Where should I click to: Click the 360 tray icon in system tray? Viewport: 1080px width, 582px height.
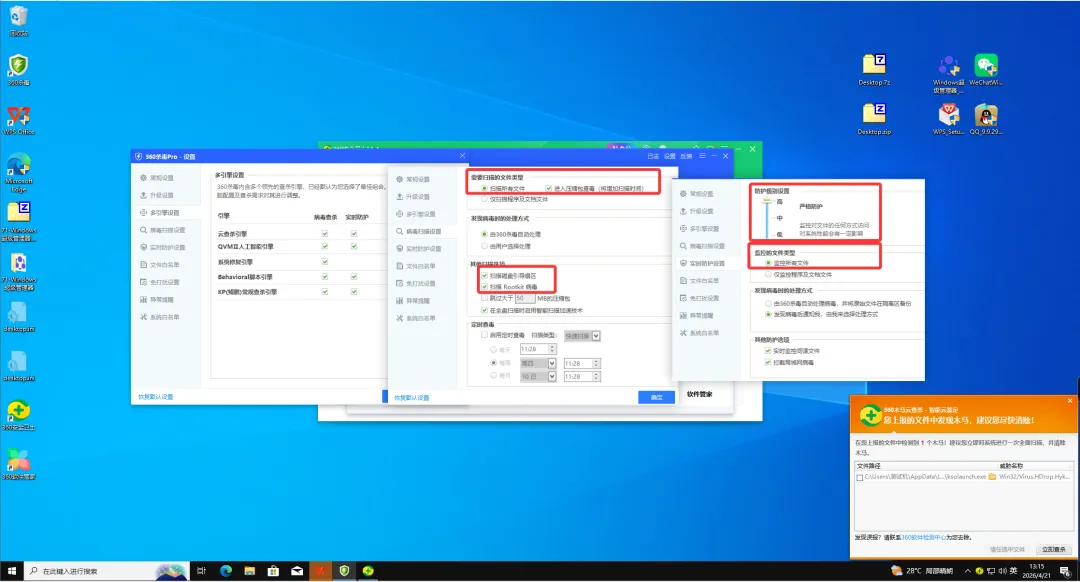point(979,571)
